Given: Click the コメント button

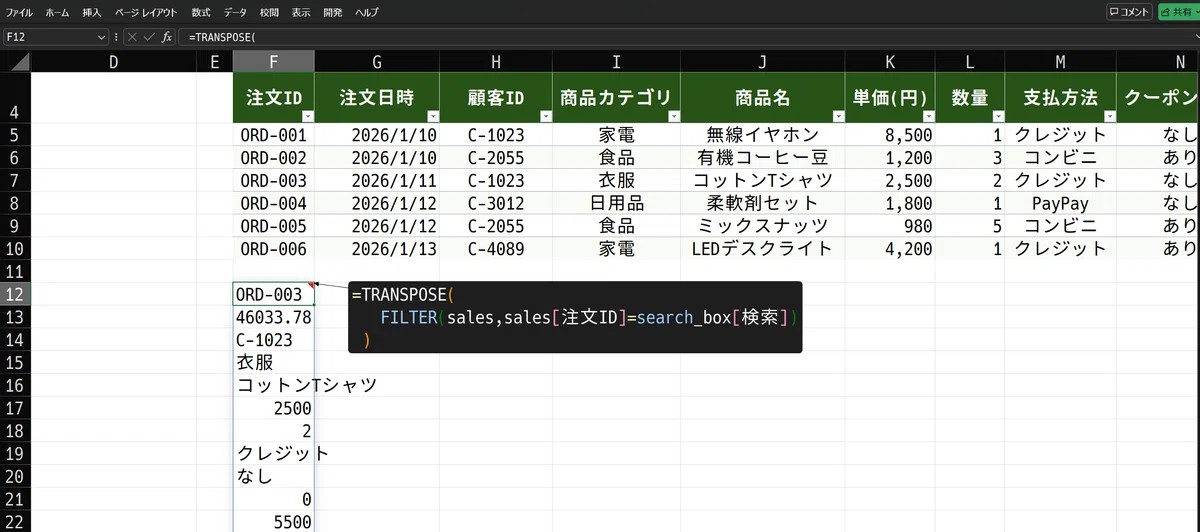Looking at the screenshot, I should tap(1129, 12).
